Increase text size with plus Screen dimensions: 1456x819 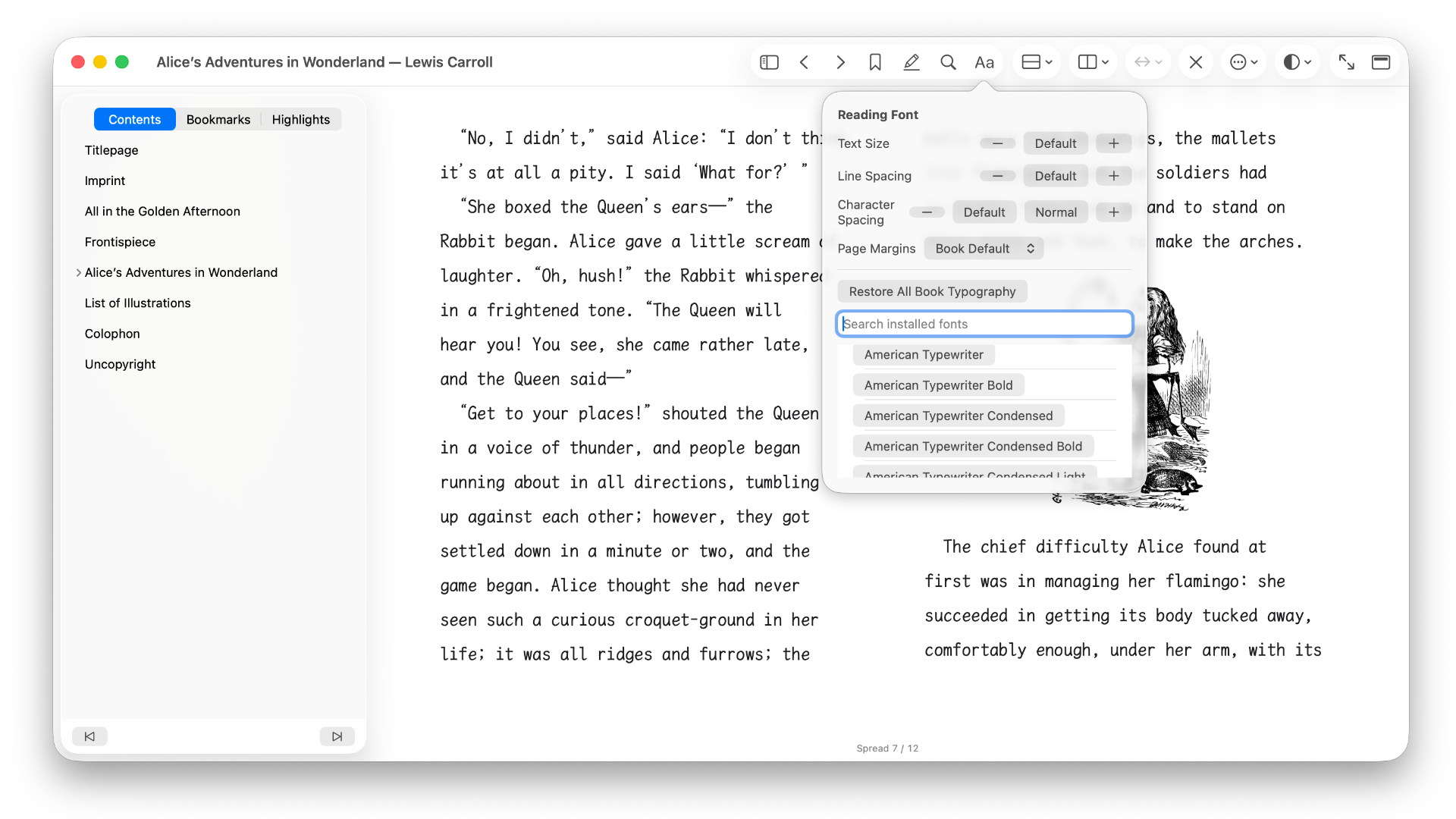point(1114,143)
